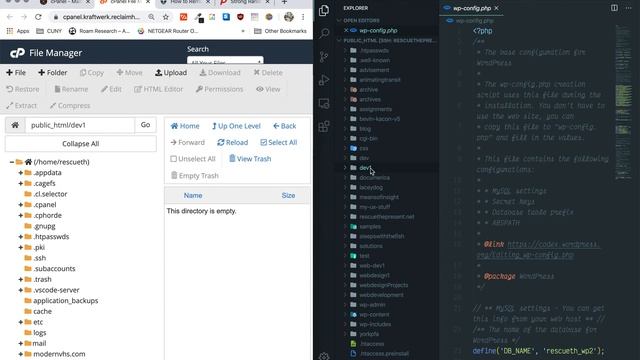Open VS Code Remote Explorer view

pyautogui.click(x=324, y=103)
